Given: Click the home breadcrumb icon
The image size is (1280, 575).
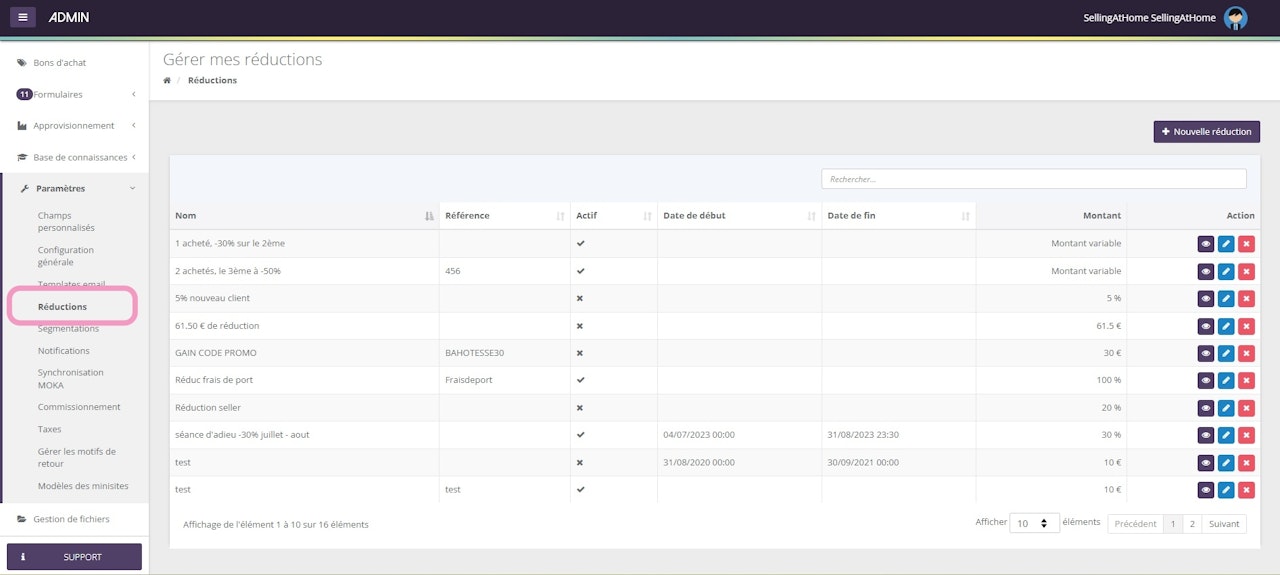Looking at the screenshot, I should coord(167,80).
